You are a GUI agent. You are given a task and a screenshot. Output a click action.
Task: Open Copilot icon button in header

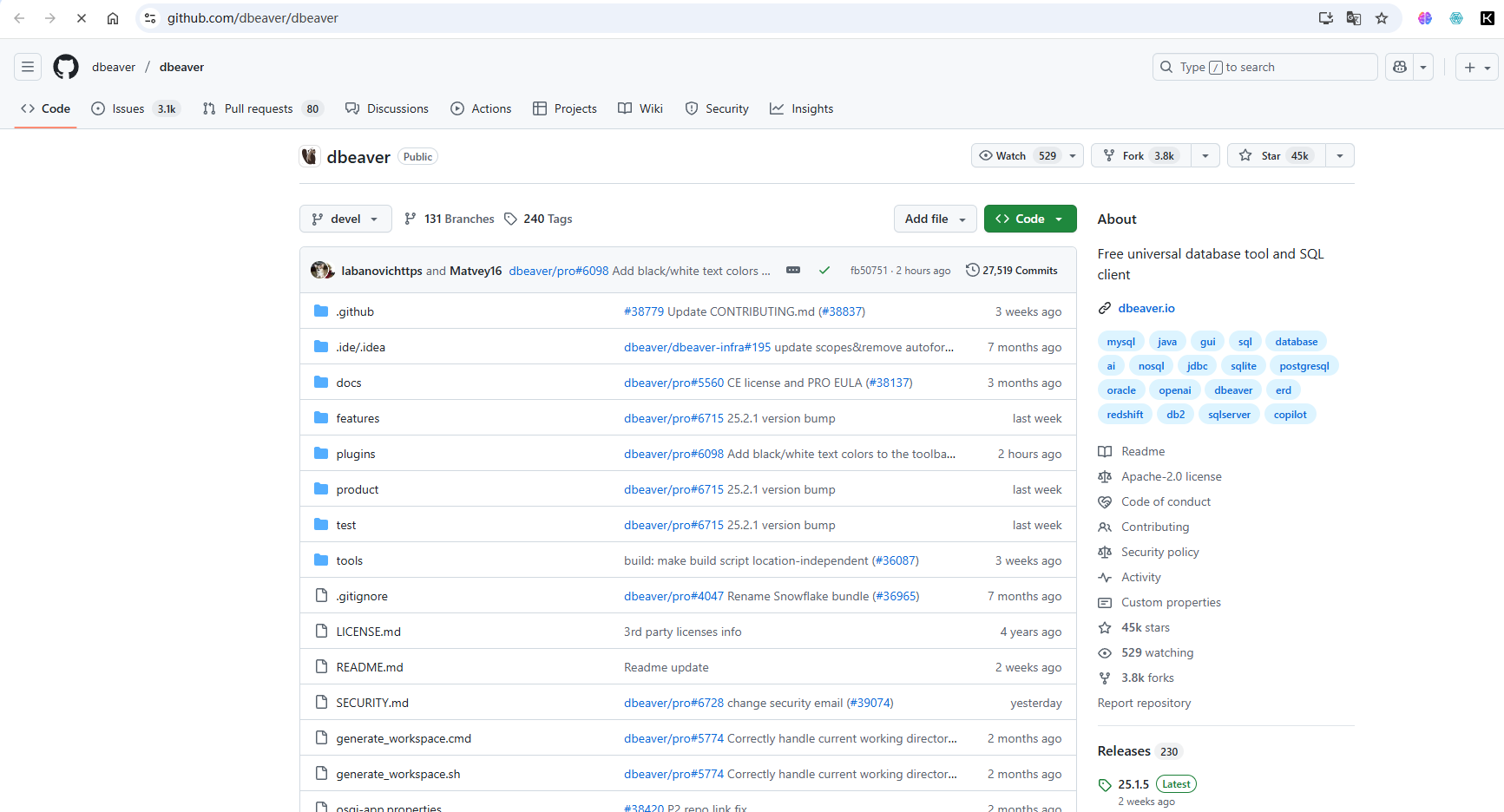coord(1400,67)
